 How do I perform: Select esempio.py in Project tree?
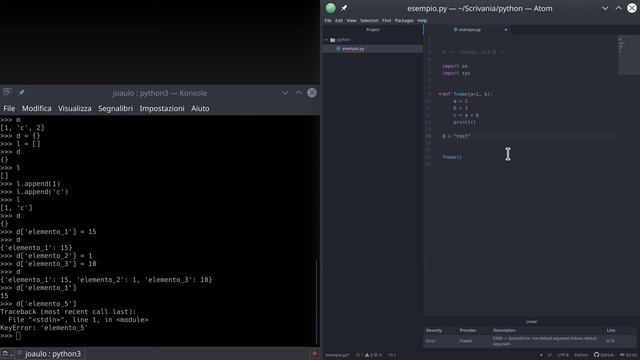(373, 49)
